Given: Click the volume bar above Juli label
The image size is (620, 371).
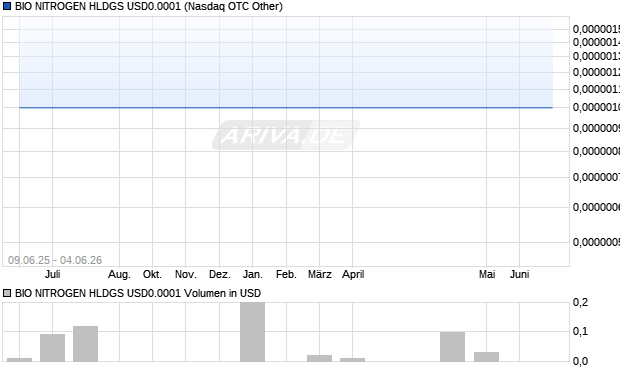Looking at the screenshot, I should pyautogui.click(x=53, y=348).
